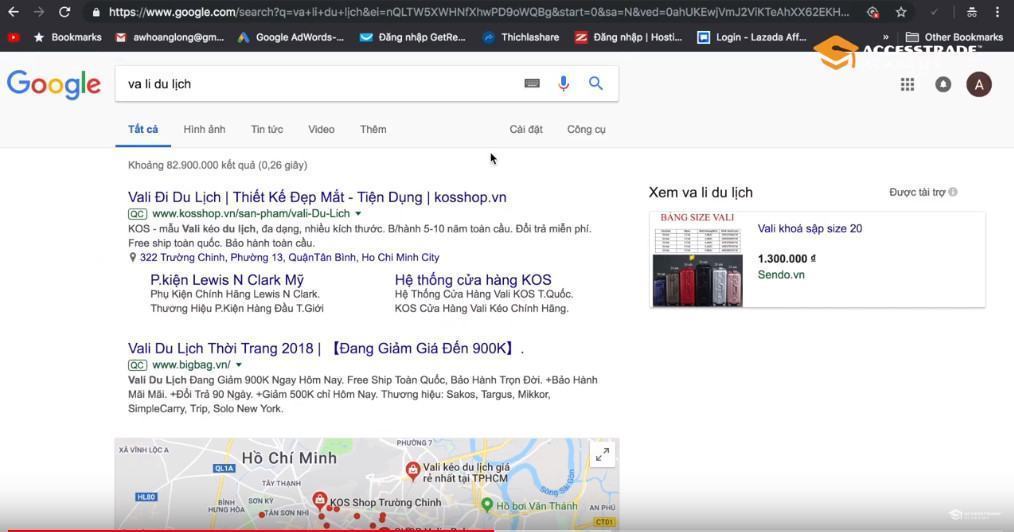Open the Other Bookmarks folder
1014x532 pixels.
(x=954, y=37)
